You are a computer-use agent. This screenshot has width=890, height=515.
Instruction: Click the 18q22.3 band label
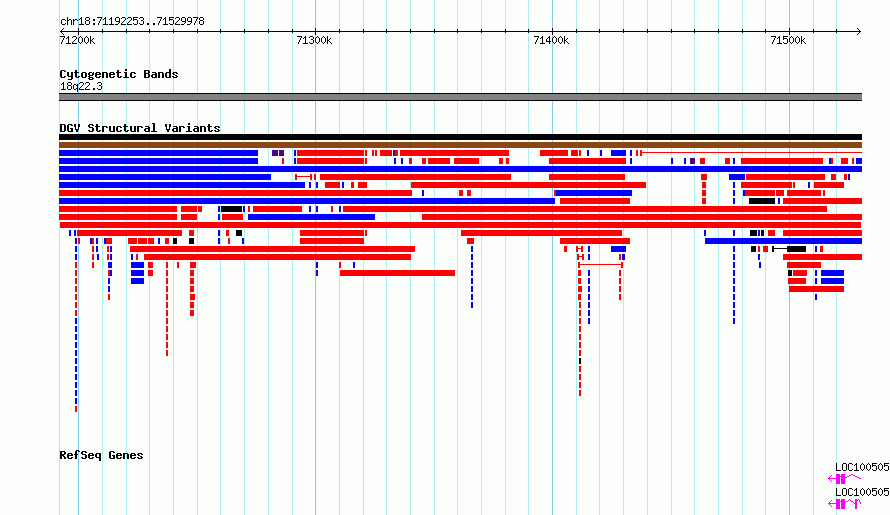pos(81,86)
